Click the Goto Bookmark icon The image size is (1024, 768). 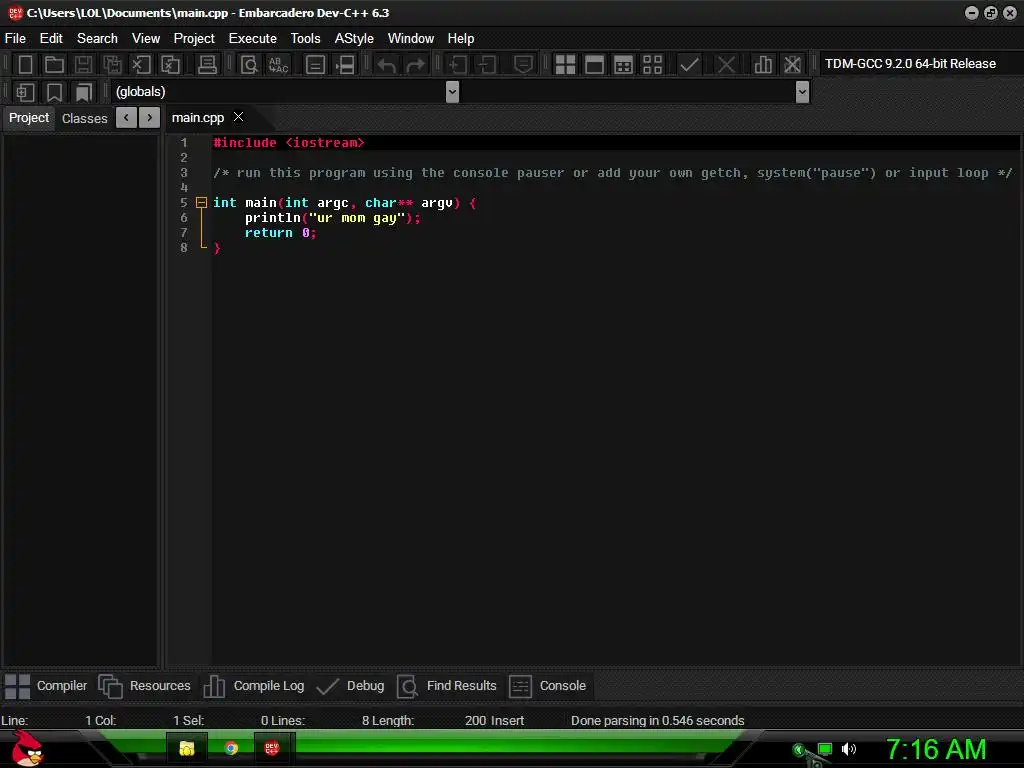point(84,92)
